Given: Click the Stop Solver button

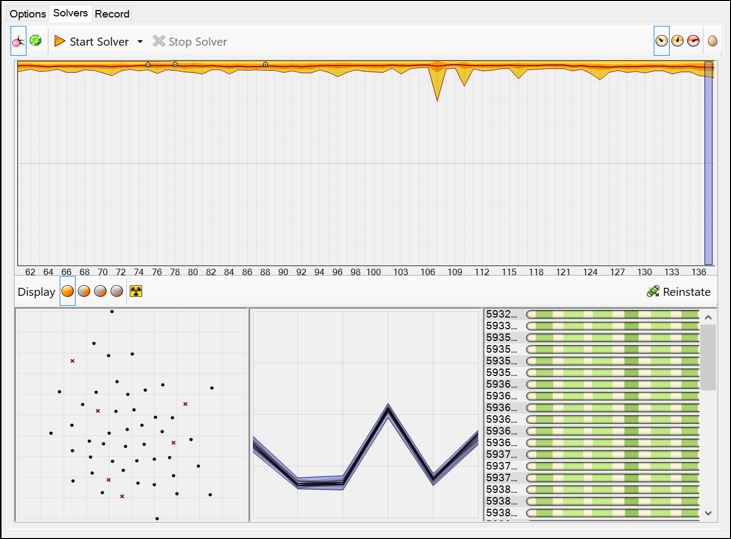Looking at the screenshot, I should pos(189,42).
